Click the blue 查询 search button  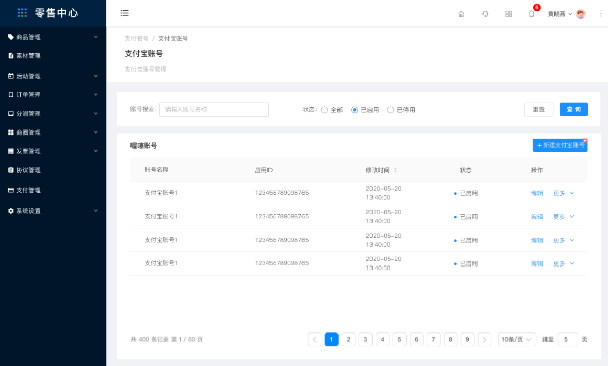(x=574, y=110)
